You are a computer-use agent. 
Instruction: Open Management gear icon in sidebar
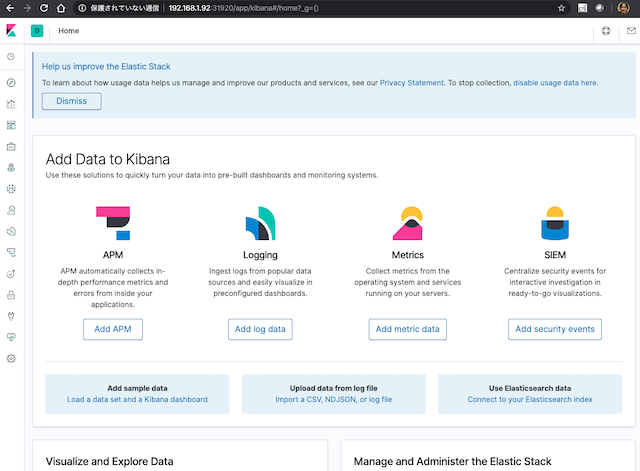11,358
